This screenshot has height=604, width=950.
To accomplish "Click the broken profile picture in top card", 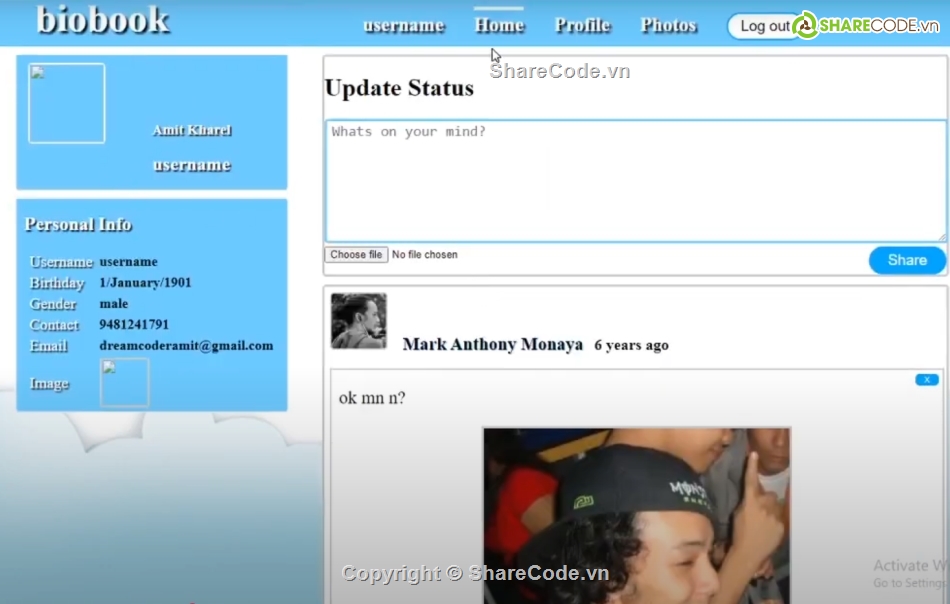I will [67, 103].
